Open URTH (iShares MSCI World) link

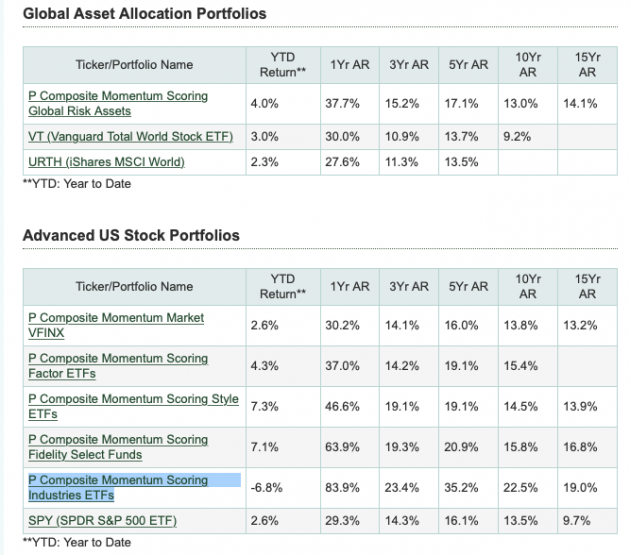point(106,162)
